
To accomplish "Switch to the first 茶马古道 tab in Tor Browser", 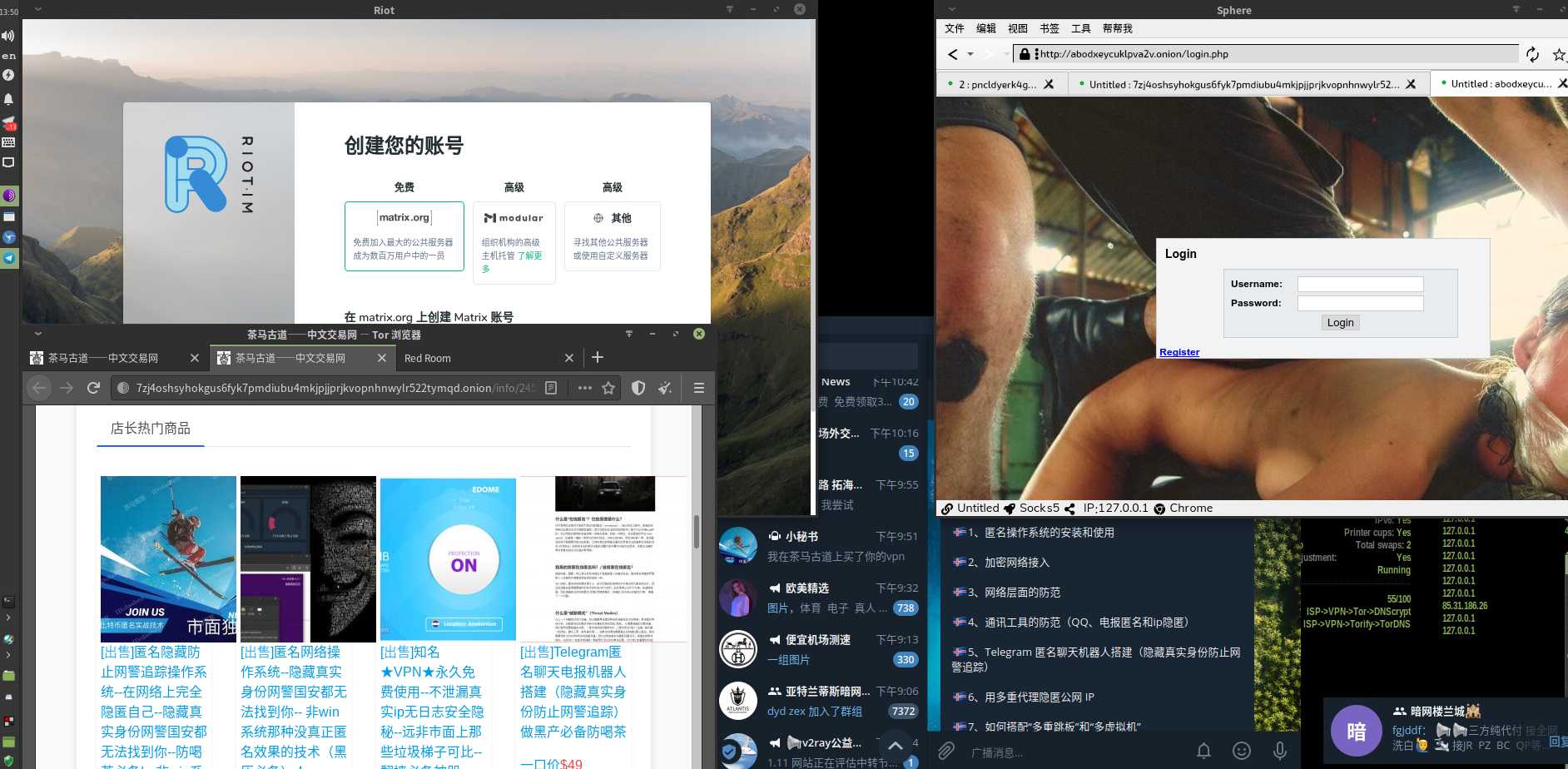I will point(115,358).
